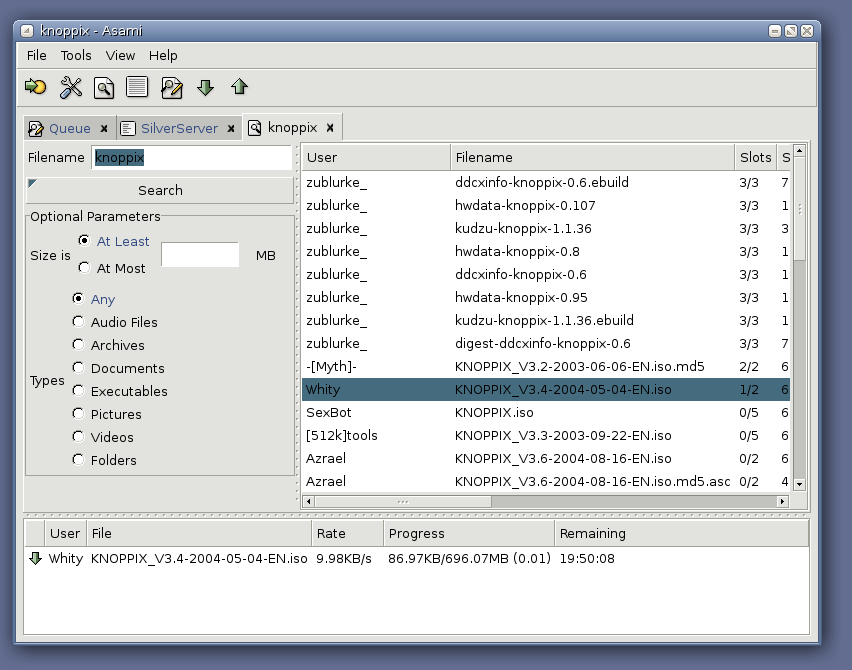This screenshot has height=670, width=852.
Task: Click the horizontal scrollbar left arrow
Action: tap(309, 501)
